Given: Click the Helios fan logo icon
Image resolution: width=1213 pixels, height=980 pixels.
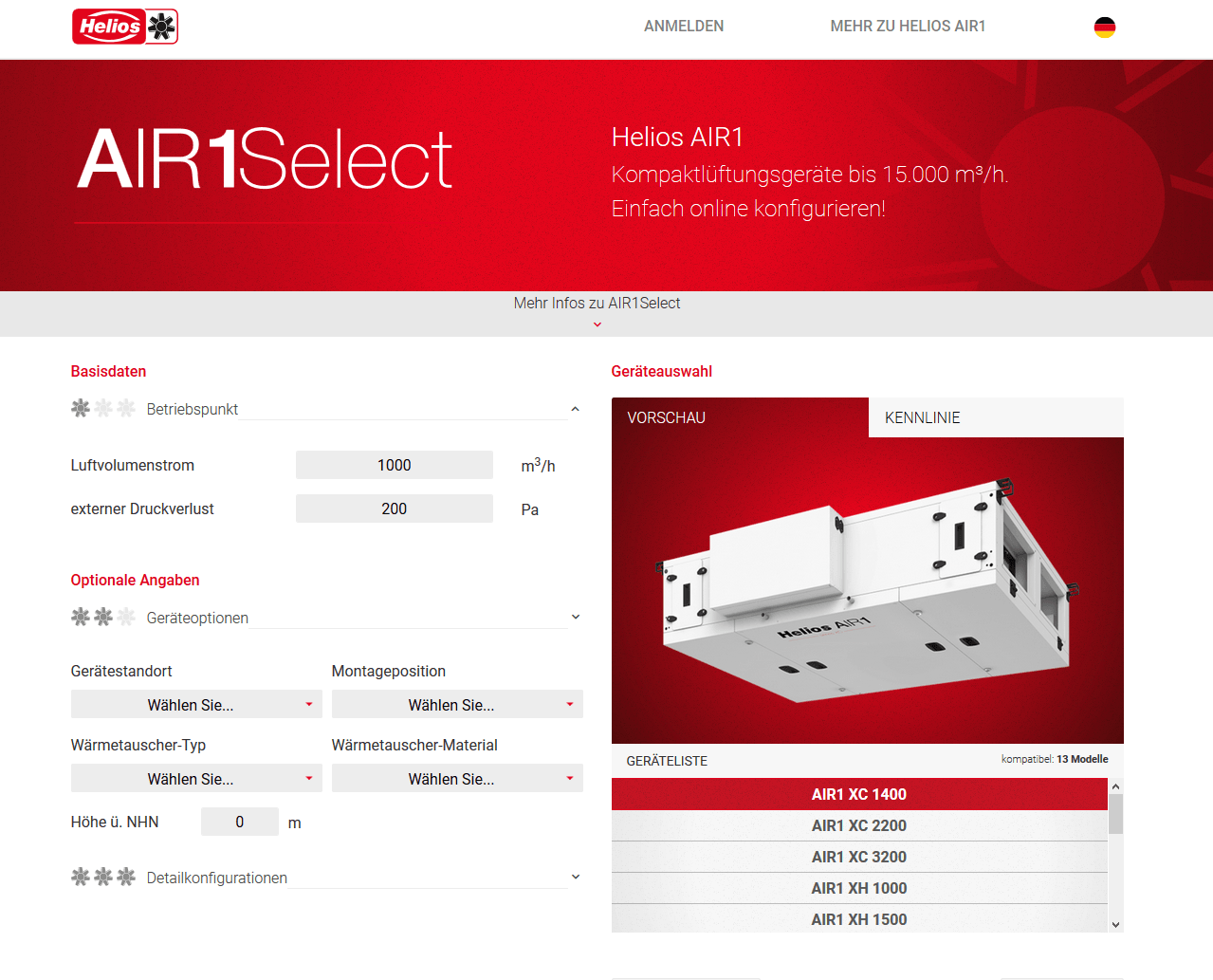Looking at the screenshot, I should [x=163, y=26].
